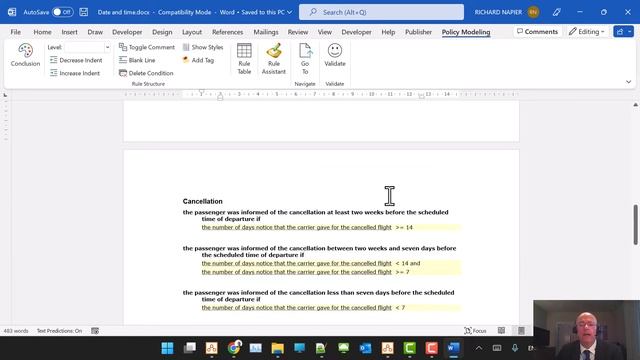Click the '< 14 and' condition line
640x360 pixels.
pos(407,263)
